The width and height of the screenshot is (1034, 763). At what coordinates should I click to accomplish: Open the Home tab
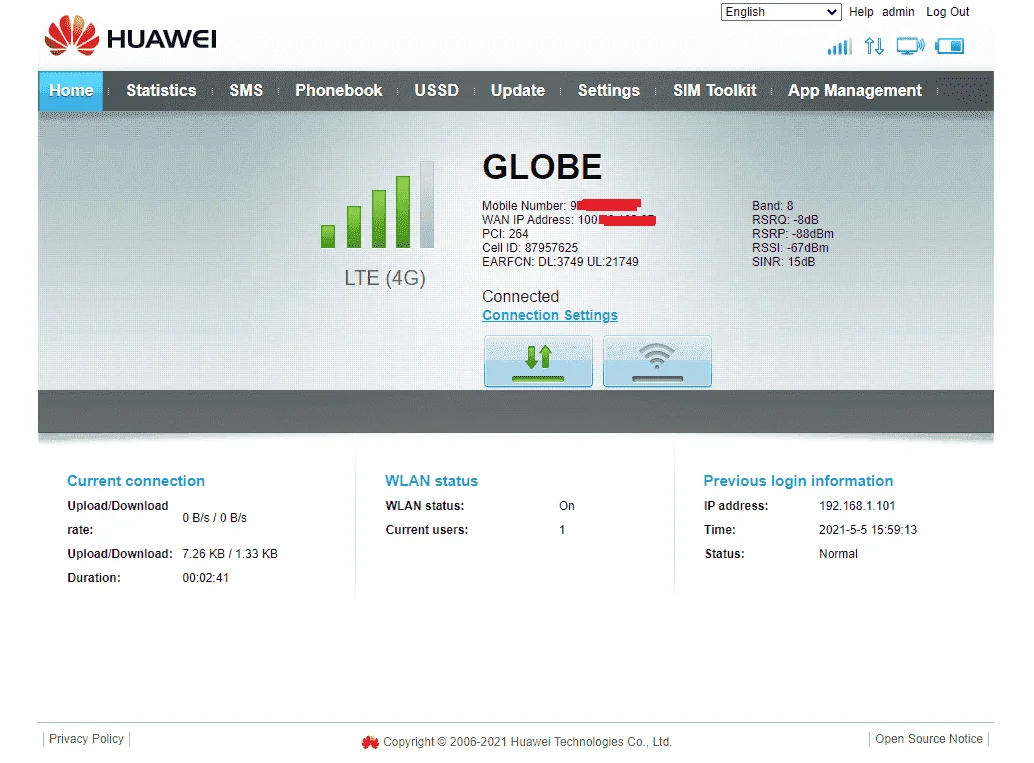(x=71, y=90)
